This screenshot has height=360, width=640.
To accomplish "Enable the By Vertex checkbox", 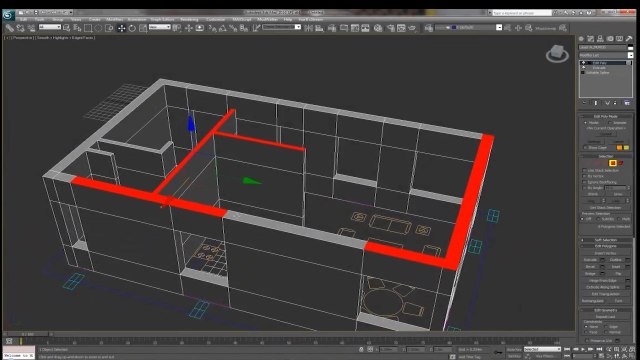I will [584, 176].
